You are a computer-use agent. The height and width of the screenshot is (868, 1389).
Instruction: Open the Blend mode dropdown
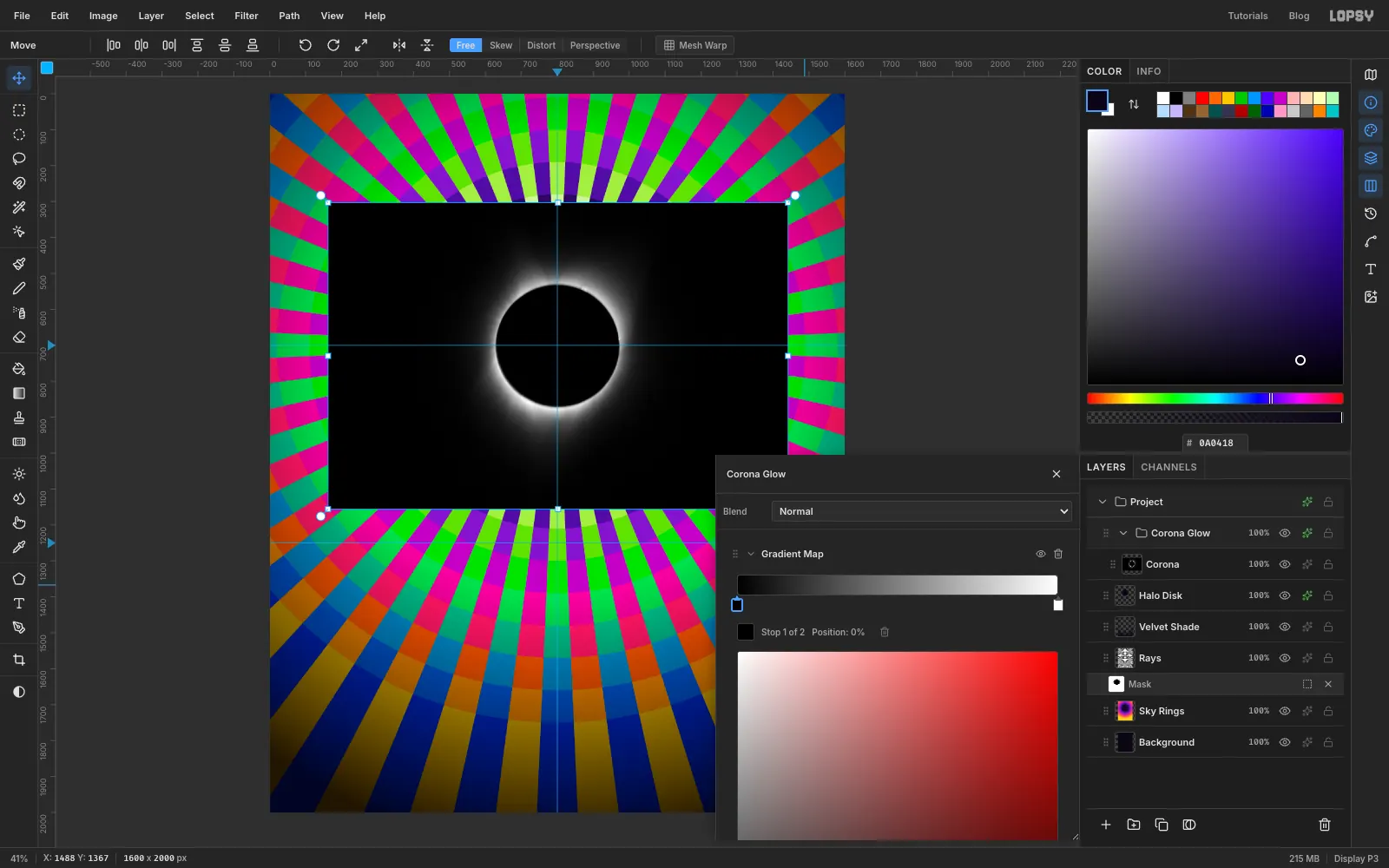922,511
